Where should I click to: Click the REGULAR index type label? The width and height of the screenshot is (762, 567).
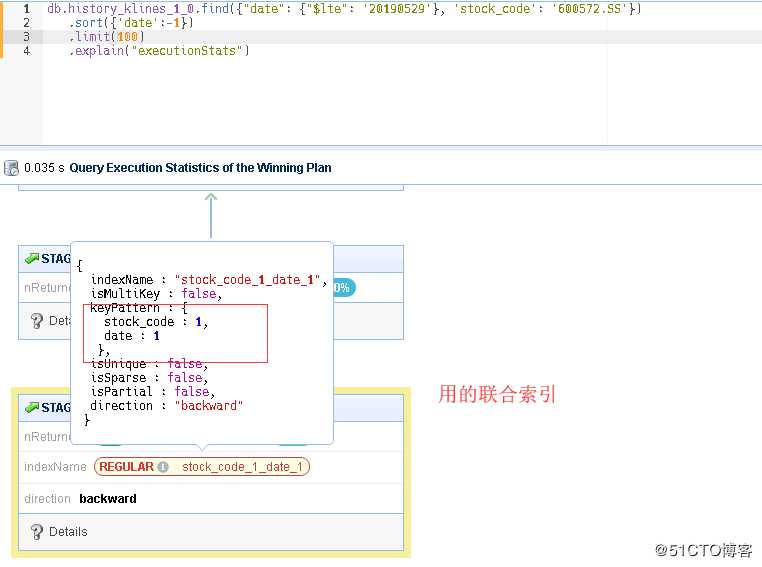tap(126, 467)
